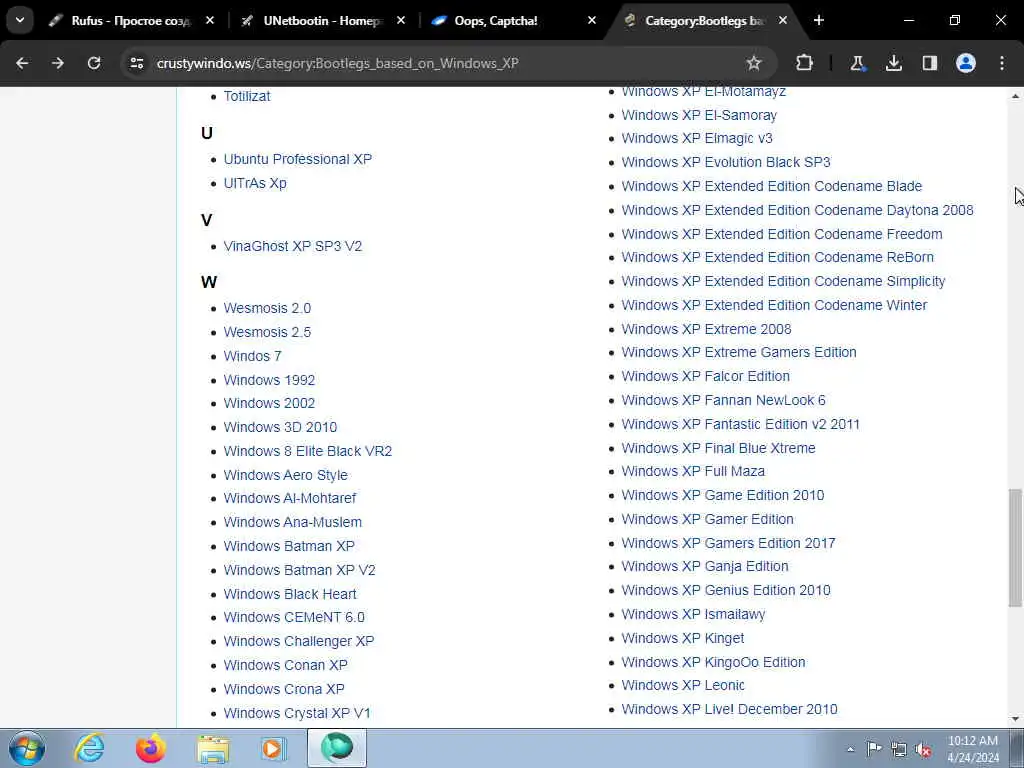Screen dimensions: 1024x768
Task: Open Windows CEMeNT 6.0 link
Action: point(294,617)
